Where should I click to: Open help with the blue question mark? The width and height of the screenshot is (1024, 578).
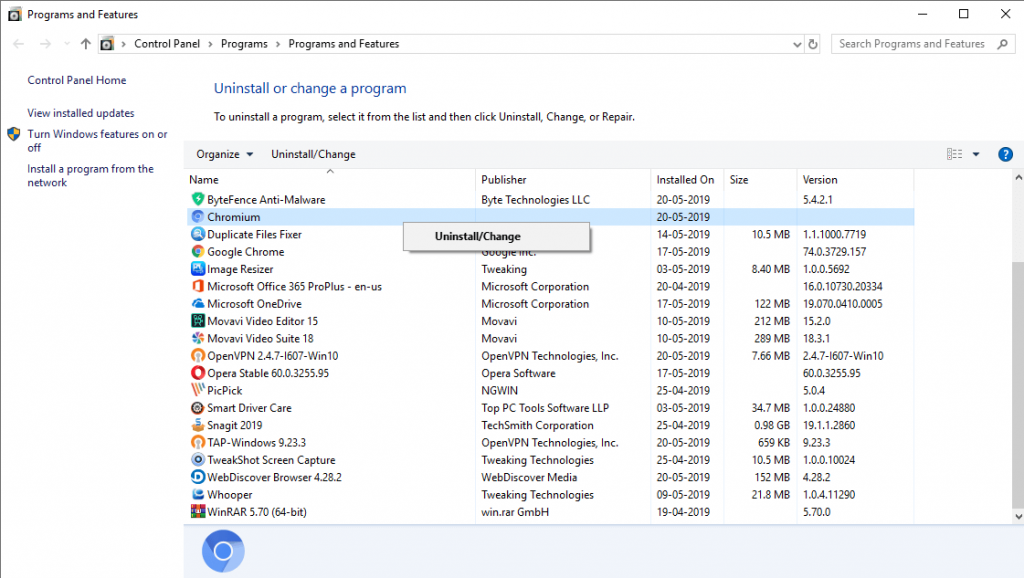1005,154
